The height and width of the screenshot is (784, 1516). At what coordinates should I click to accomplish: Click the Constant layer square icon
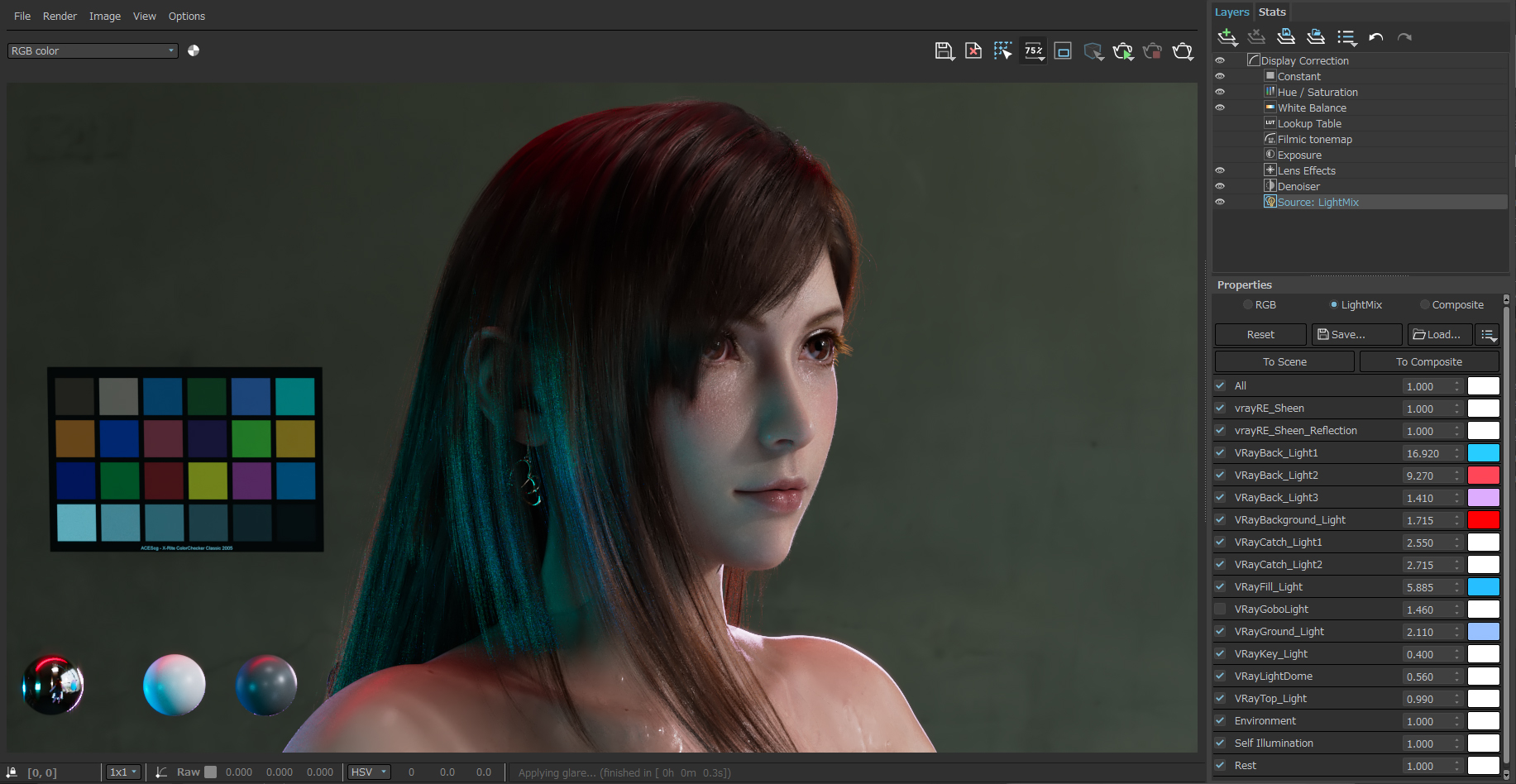1270,76
